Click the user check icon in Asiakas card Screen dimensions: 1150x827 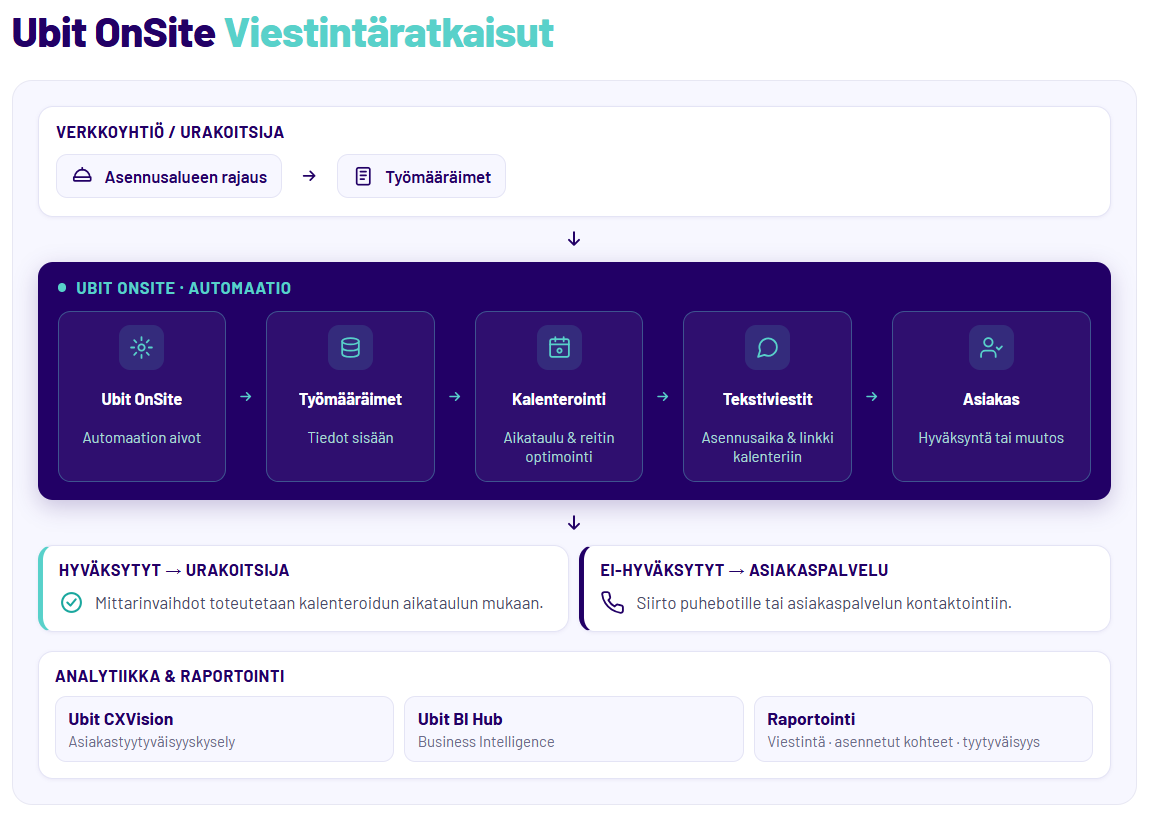pos(991,348)
